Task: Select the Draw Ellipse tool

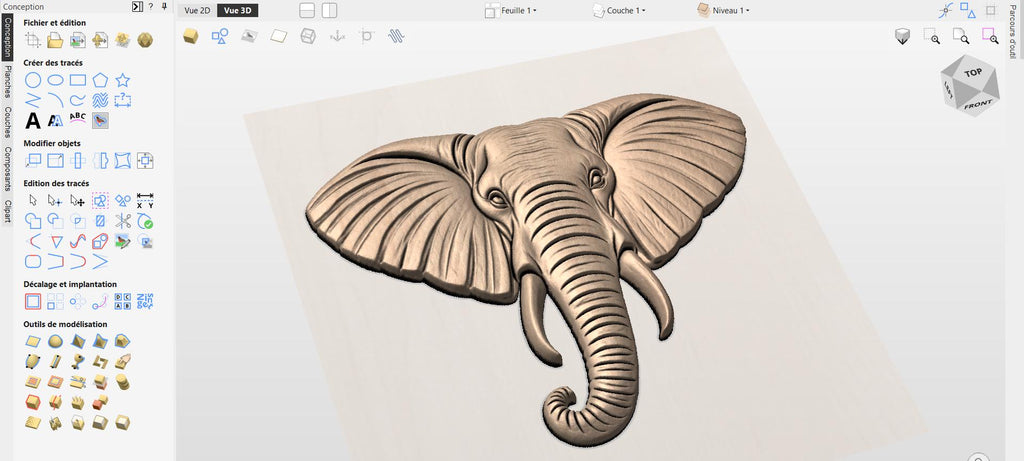Action: pyautogui.click(x=56, y=80)
